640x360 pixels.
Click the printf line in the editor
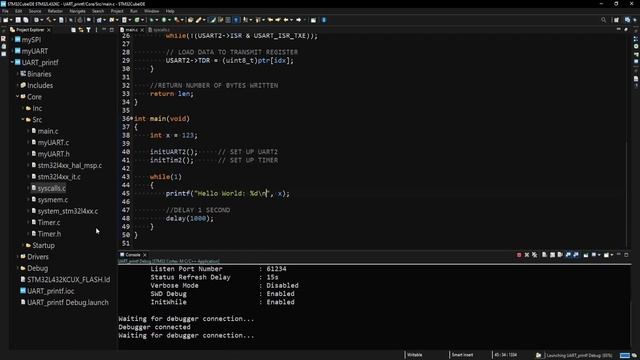(x=227, y=193)
